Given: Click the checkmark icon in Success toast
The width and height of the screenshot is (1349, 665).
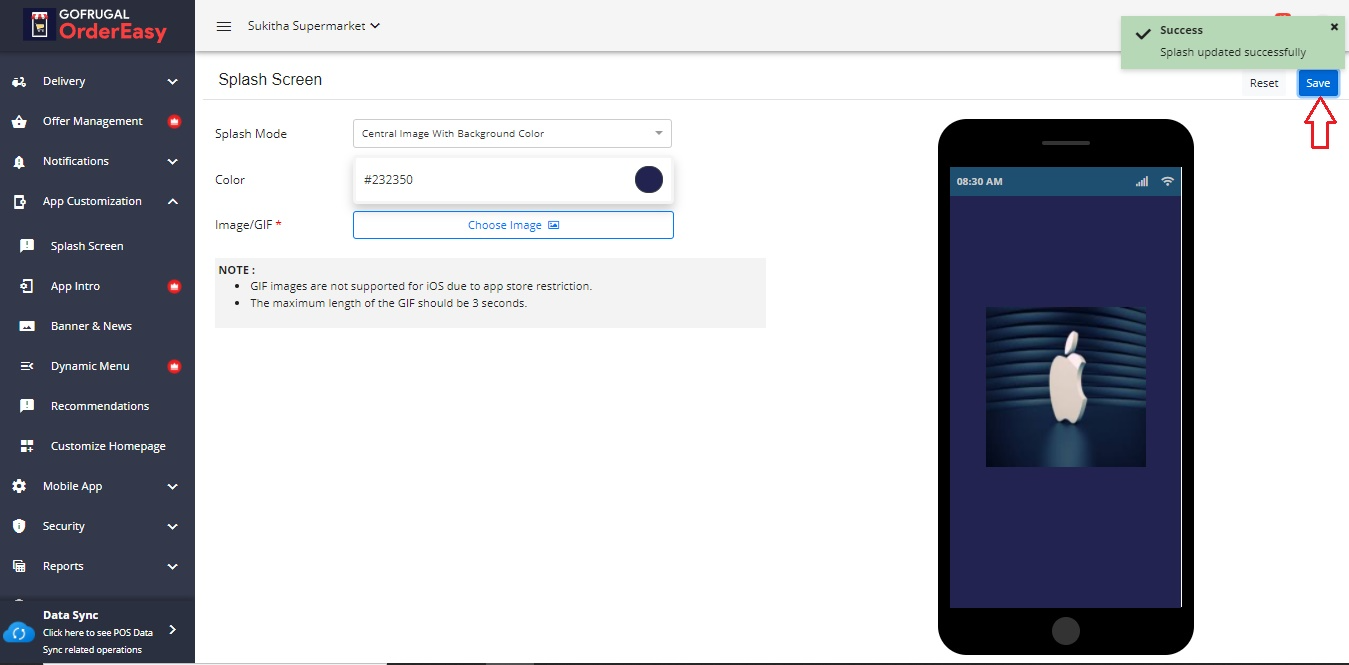Looking at the screenshot, I should (1143, 33).
